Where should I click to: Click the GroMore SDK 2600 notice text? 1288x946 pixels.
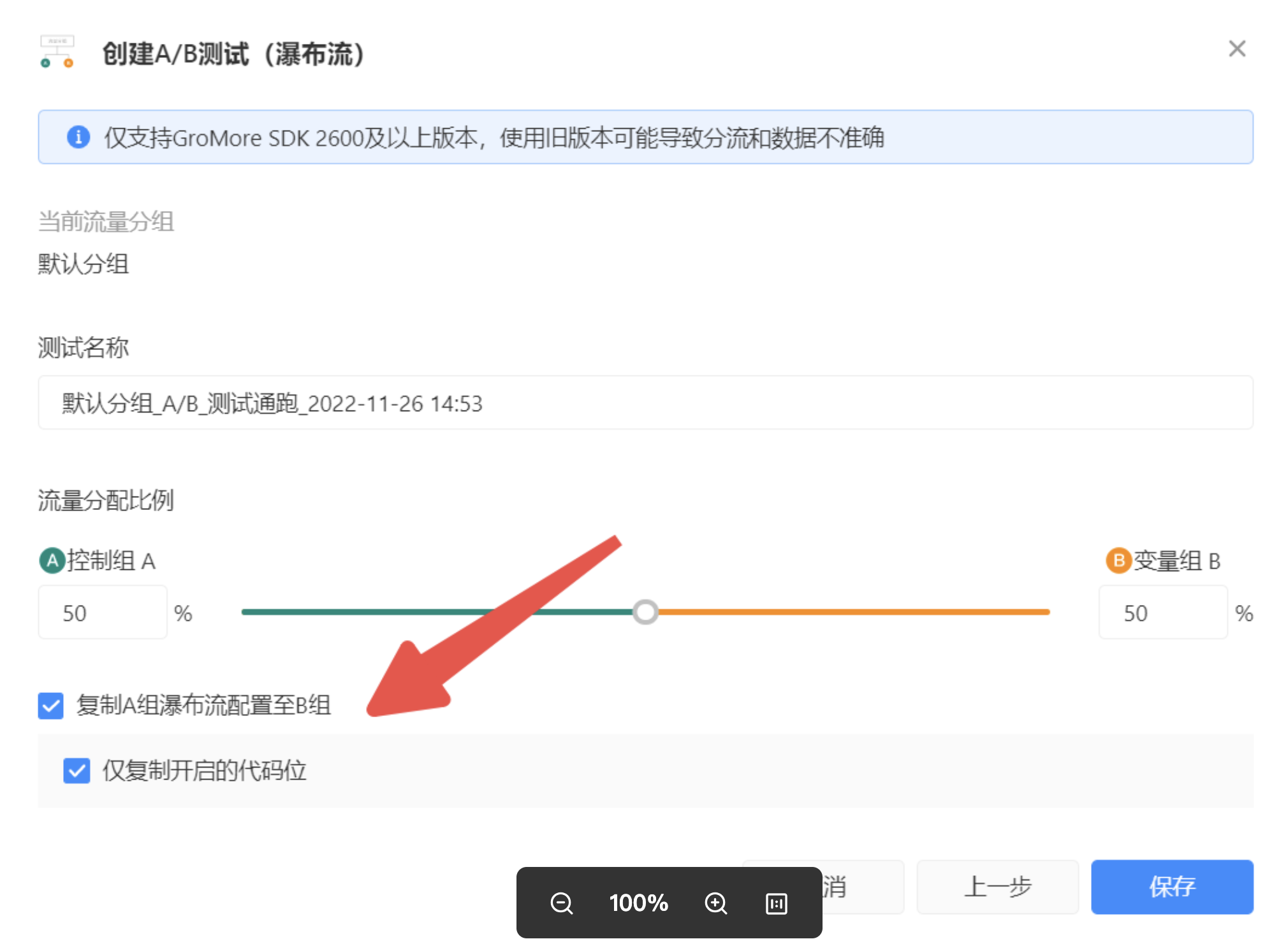point(494,137)
